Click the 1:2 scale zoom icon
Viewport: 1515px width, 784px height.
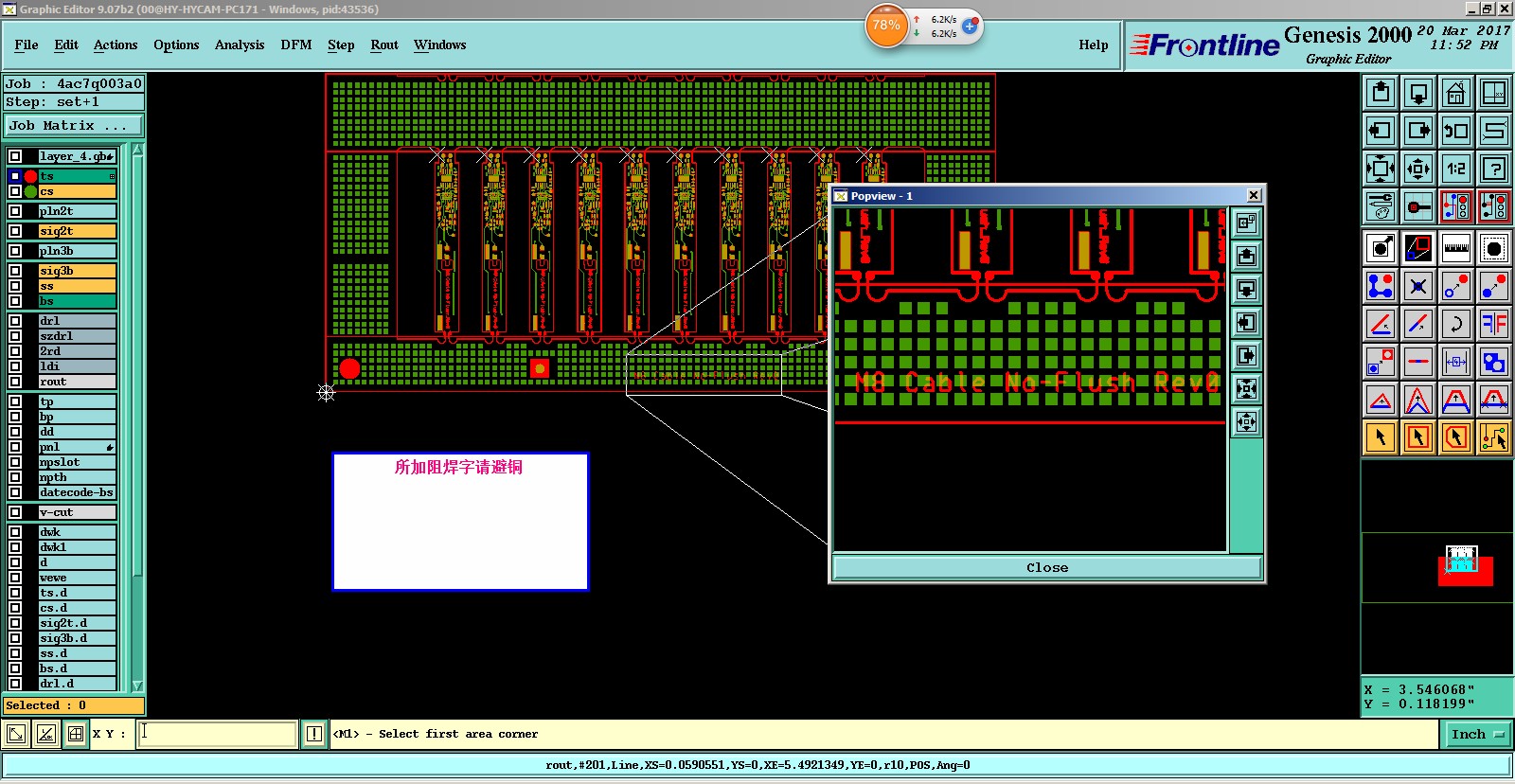[1456, 169]
